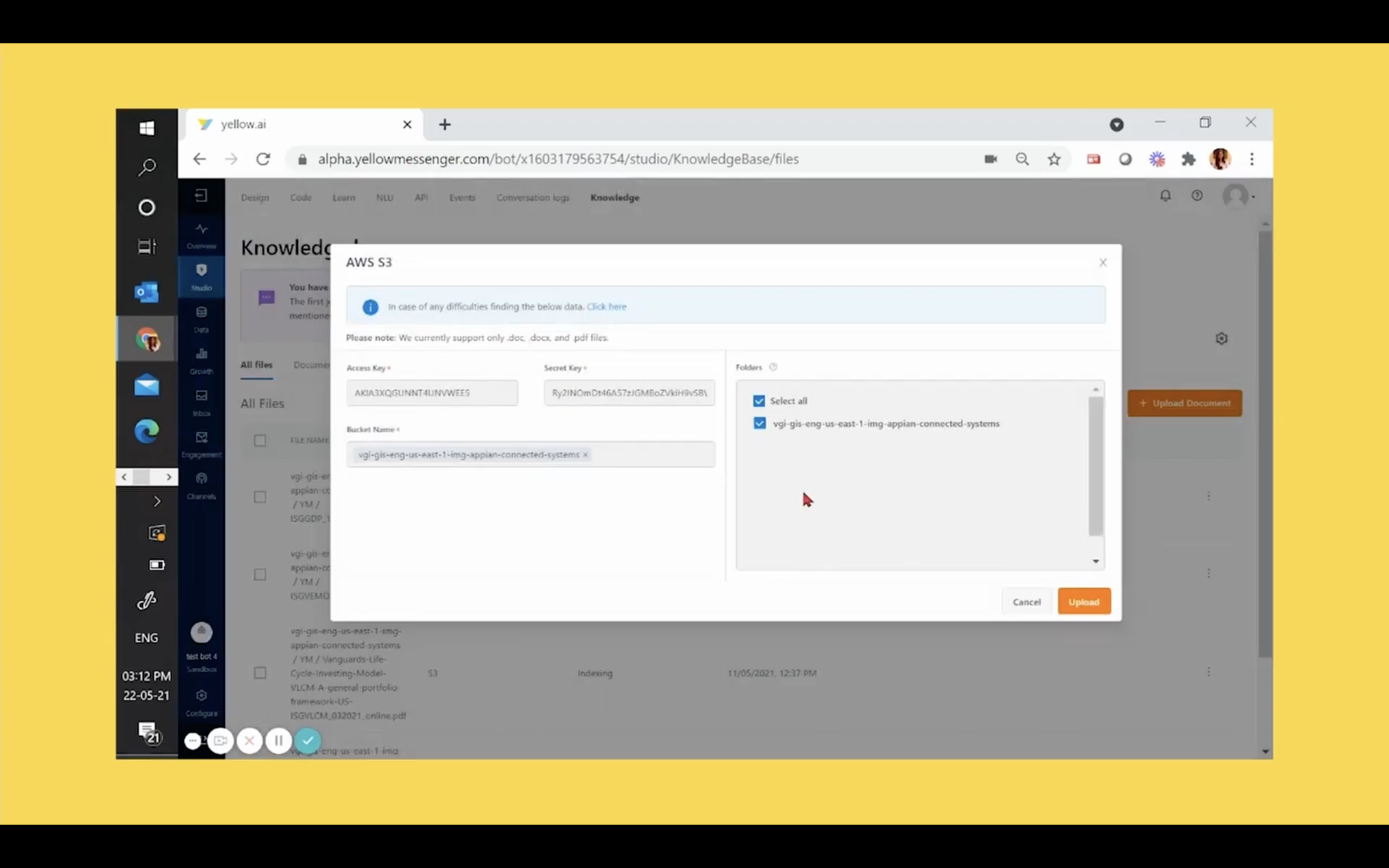Open the Chrome three-dot menu
Image resolution: width=1389 pixels, height=868 pixels.
coord(1252,159)
